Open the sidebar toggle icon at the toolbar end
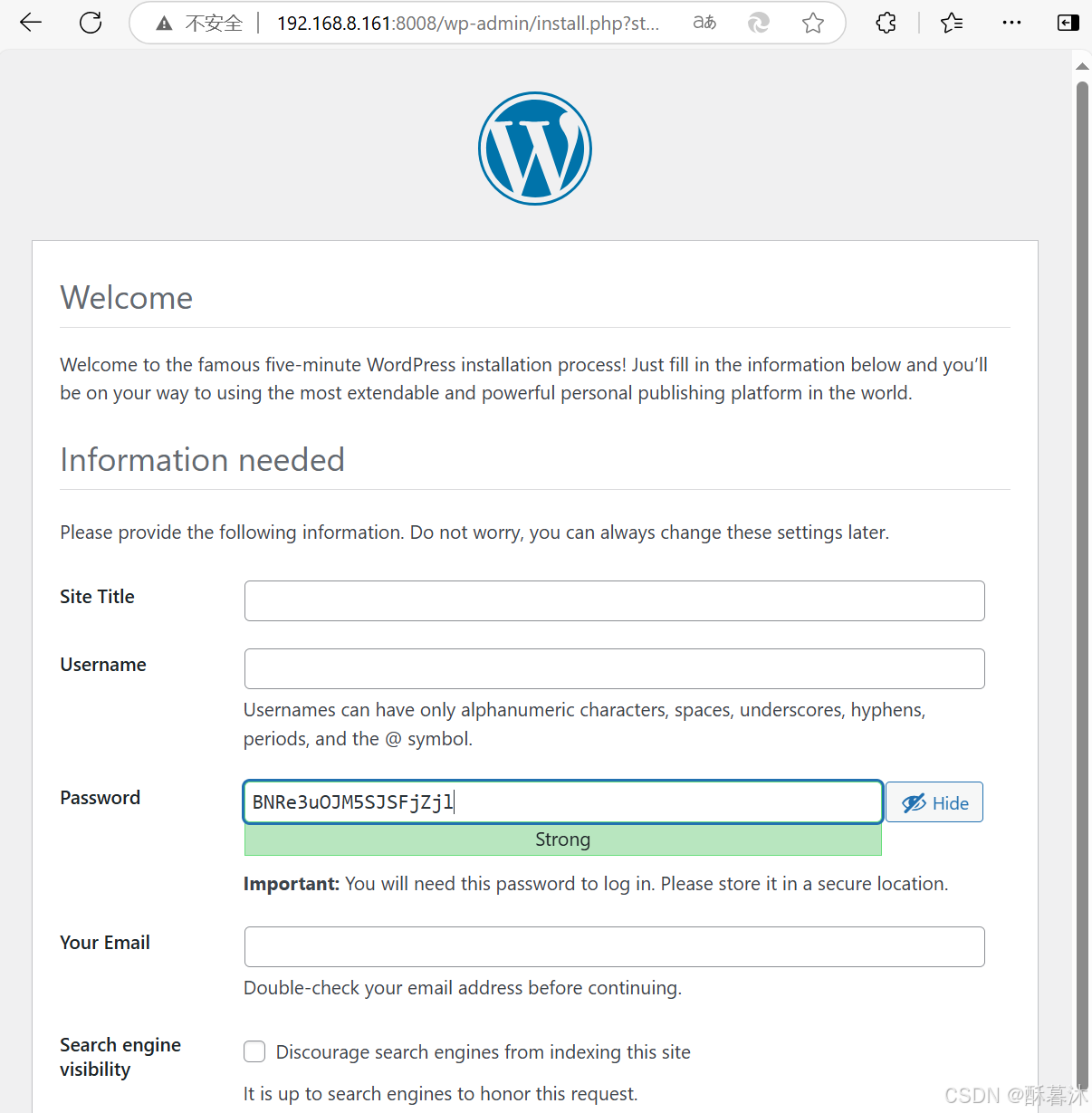Image resolution: width=1092 pixels, height=1113 pixels. coord(1068,23)
